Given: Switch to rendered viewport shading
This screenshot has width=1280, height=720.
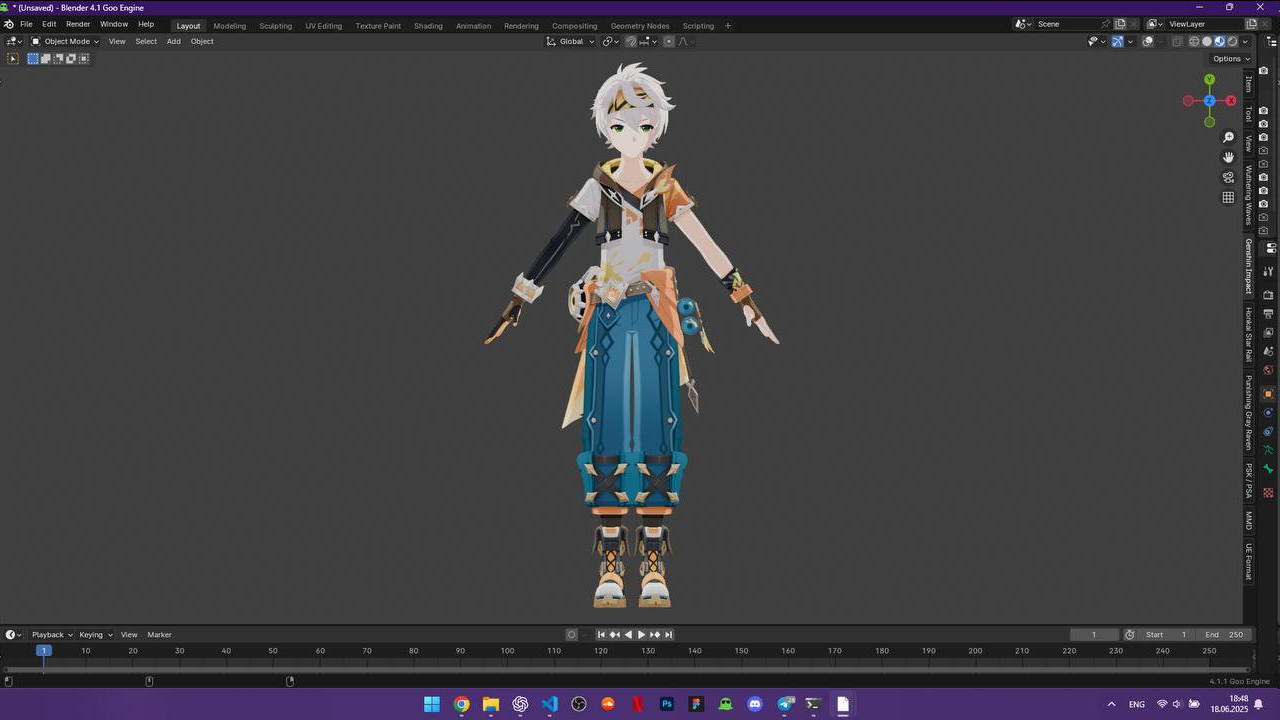Looking at the screenshot, I should pyautogui.click(x=1232, y=41).
